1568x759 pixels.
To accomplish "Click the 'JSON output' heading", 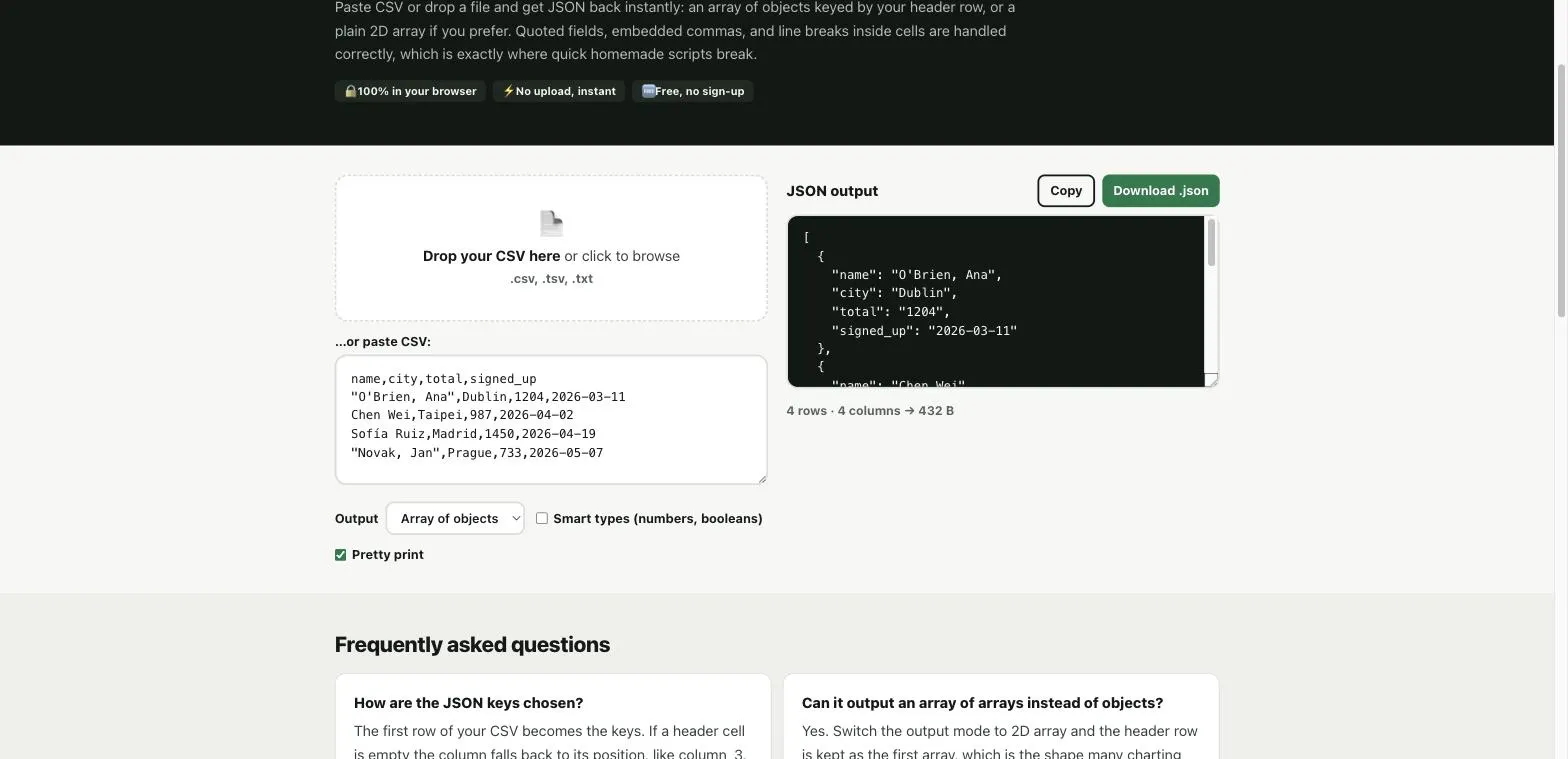I will point(832,191).
